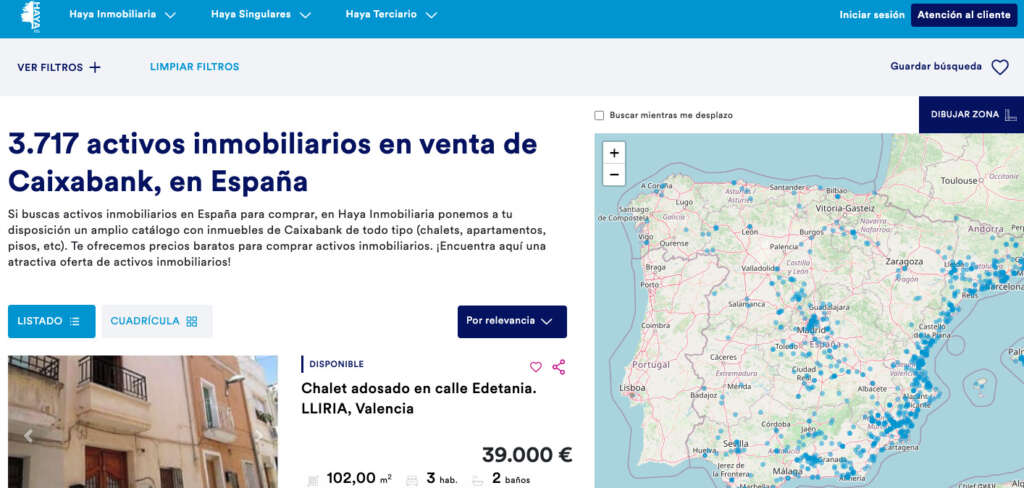The height and width of the screenshot is (488, 1024).
Task: Enable Buscar mientras me desplazo checkbox
Action: [599, 115]
